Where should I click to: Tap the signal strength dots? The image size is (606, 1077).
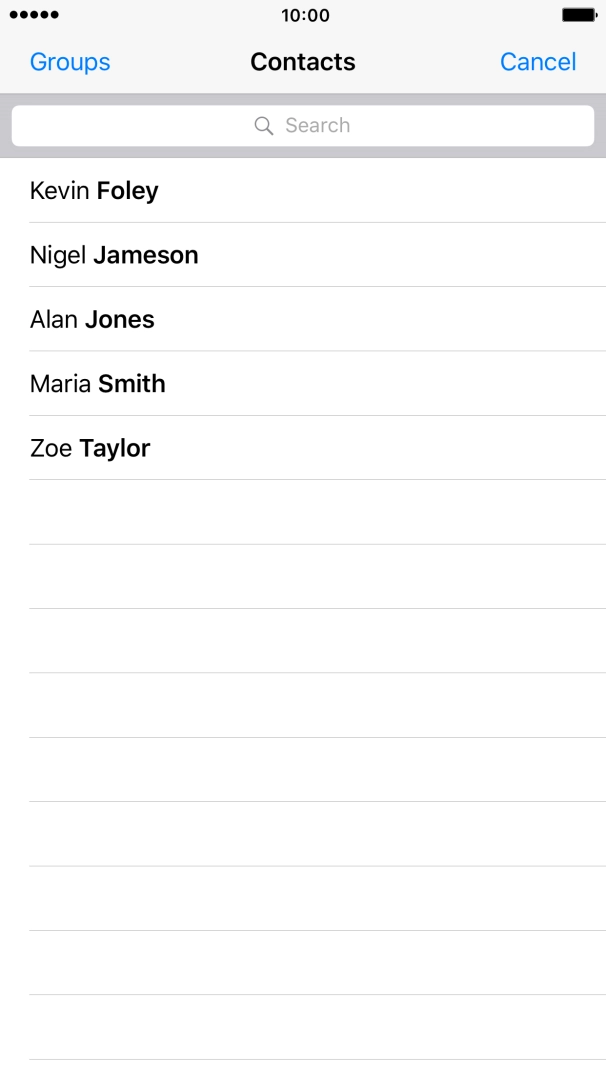pyautogui.click(x=34, y=15)
